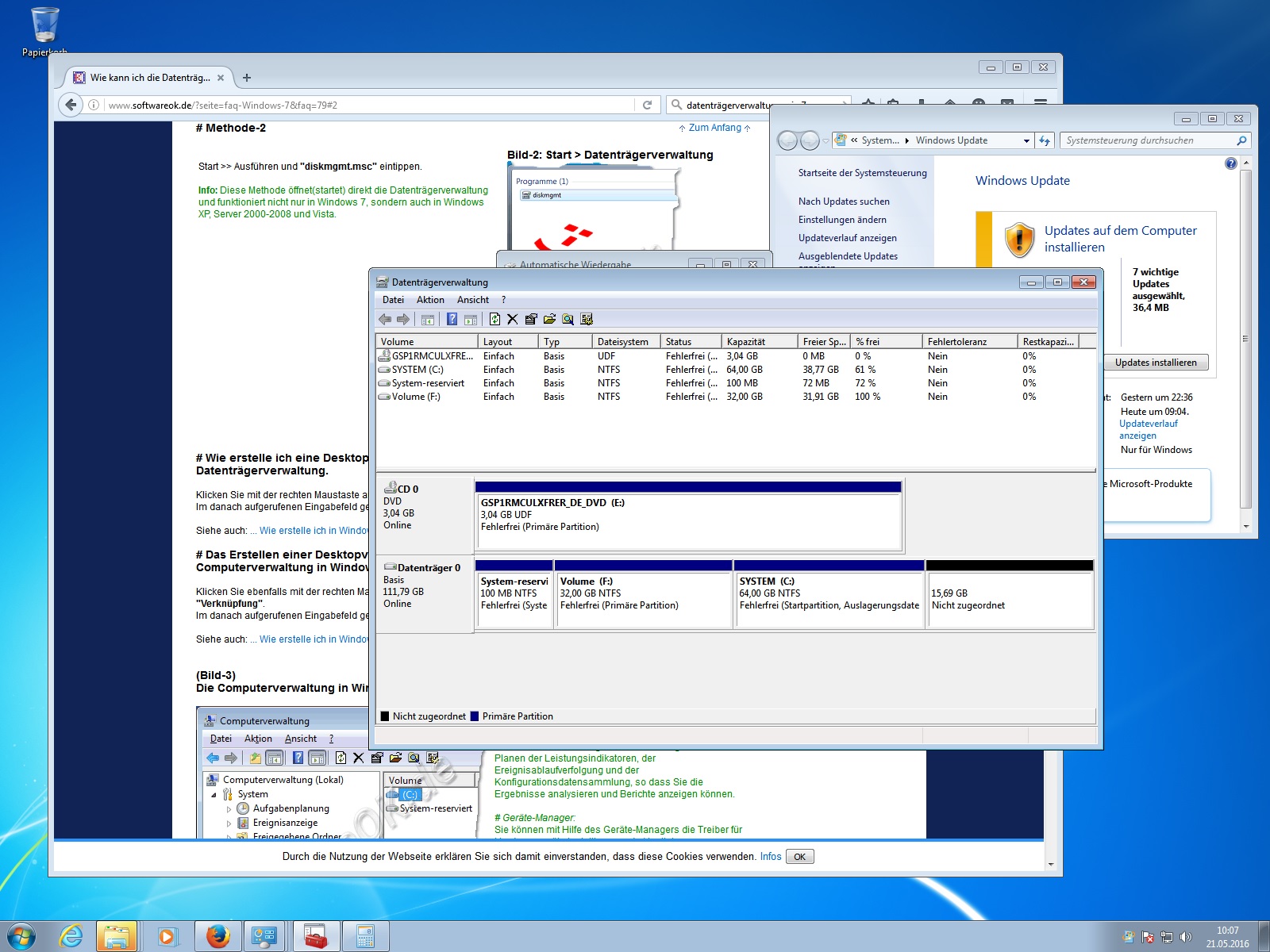This screenshot has height=952, width=1270.
Task: Accept cookies with the OK button
Action: 799,857
